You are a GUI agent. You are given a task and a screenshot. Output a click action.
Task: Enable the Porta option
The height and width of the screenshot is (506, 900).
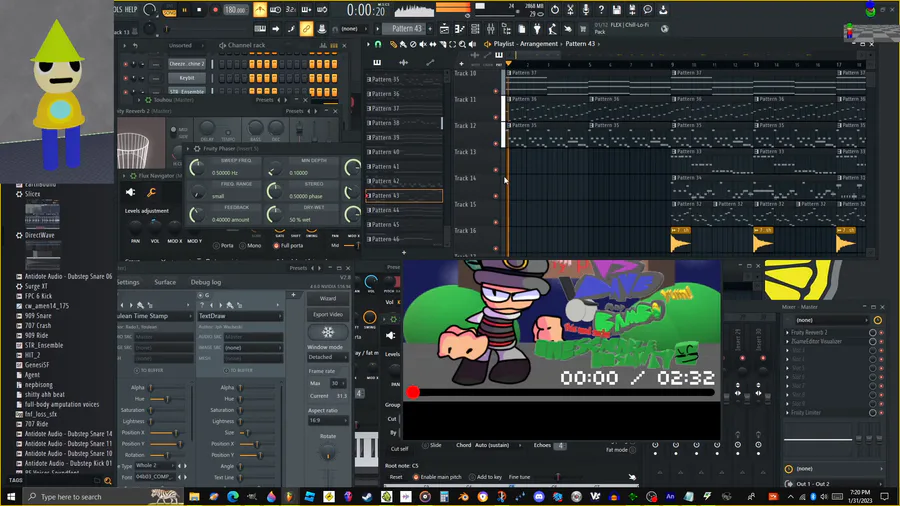coord(223,246)
